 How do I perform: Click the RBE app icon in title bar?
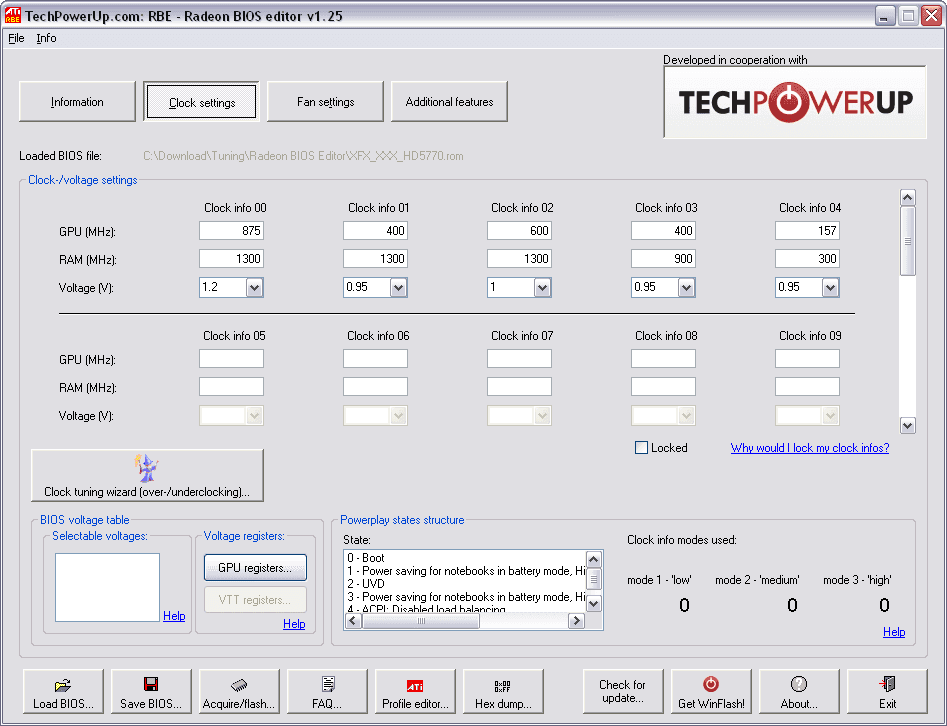point(12,15)
